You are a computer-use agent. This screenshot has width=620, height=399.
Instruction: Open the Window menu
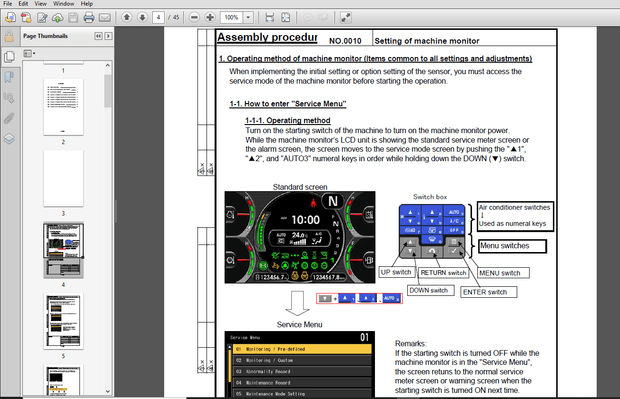pyautogui.click(x=63, y=4)
